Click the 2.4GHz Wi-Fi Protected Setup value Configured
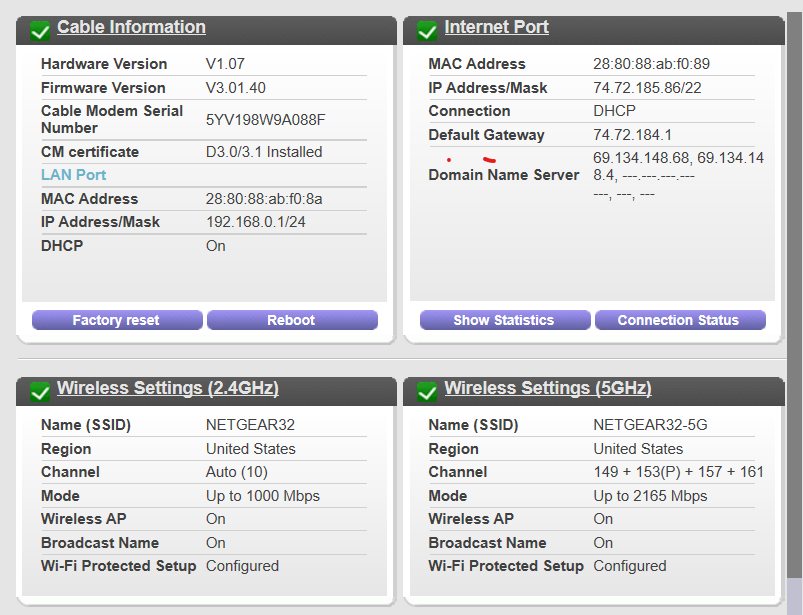803x615 pixels. pos(242,566)
